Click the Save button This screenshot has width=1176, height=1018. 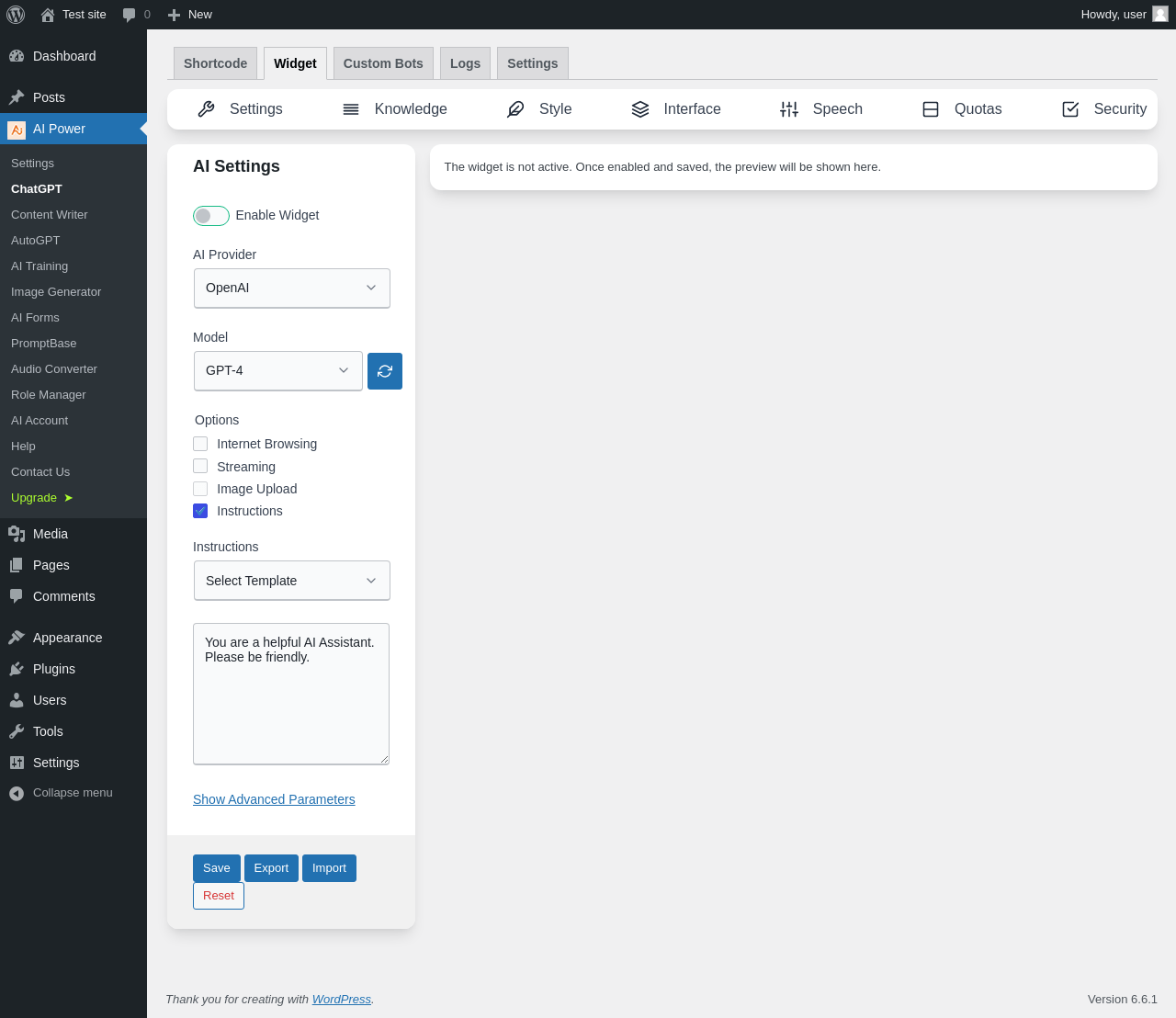click(217, 868)
